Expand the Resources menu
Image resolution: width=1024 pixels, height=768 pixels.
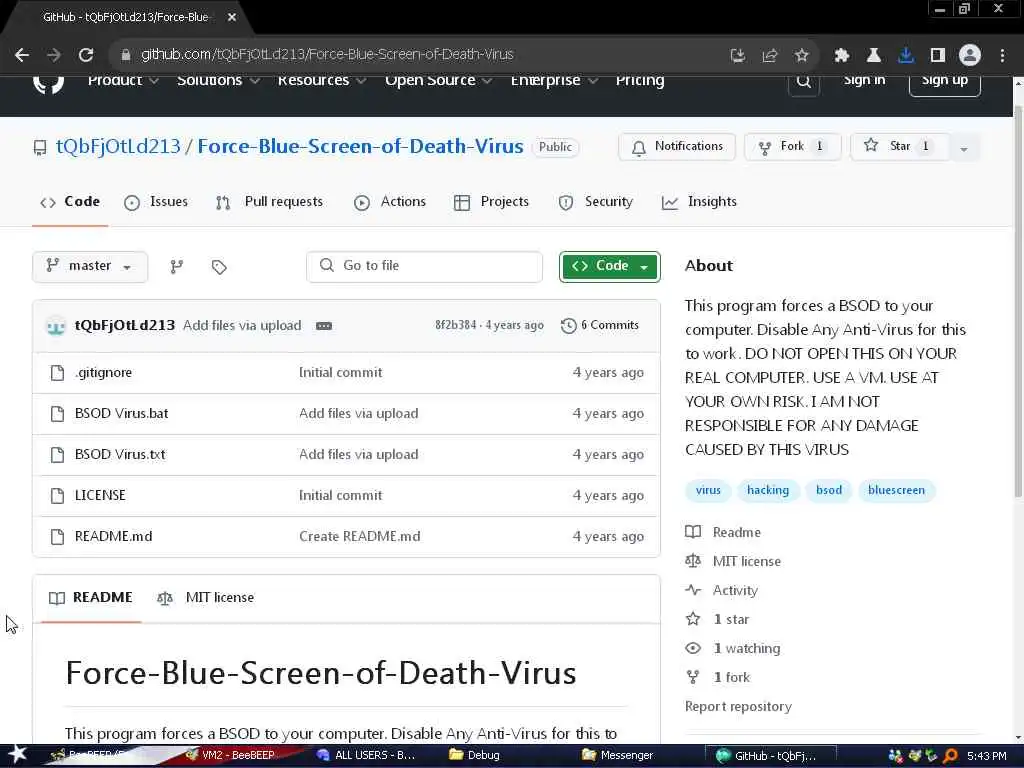322,80
